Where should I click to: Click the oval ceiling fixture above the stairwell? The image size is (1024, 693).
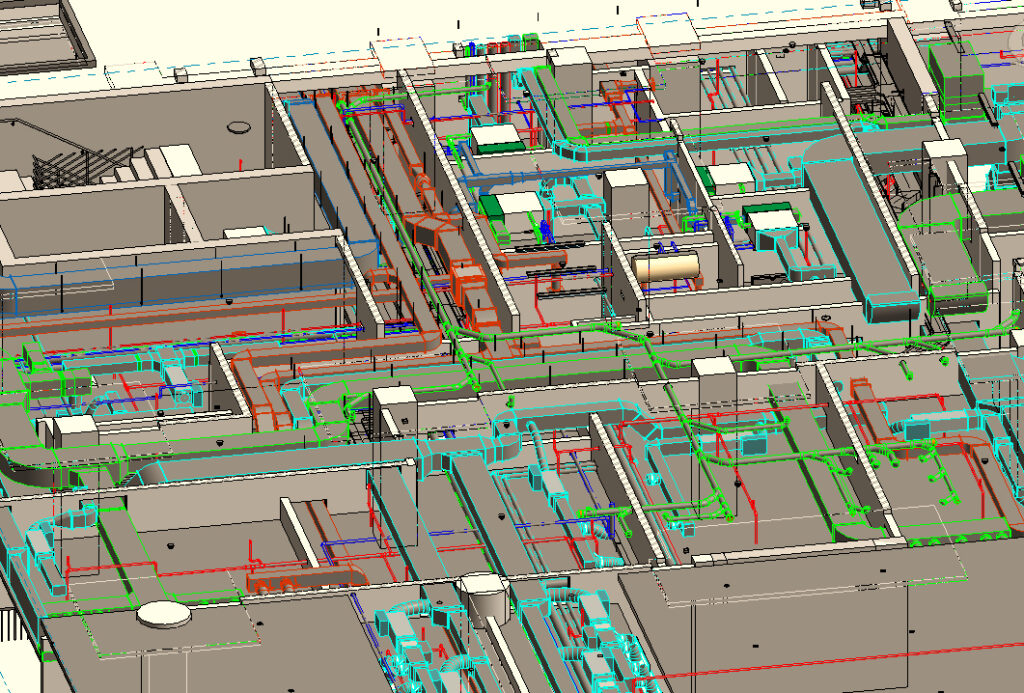click(x=241, y=126)
